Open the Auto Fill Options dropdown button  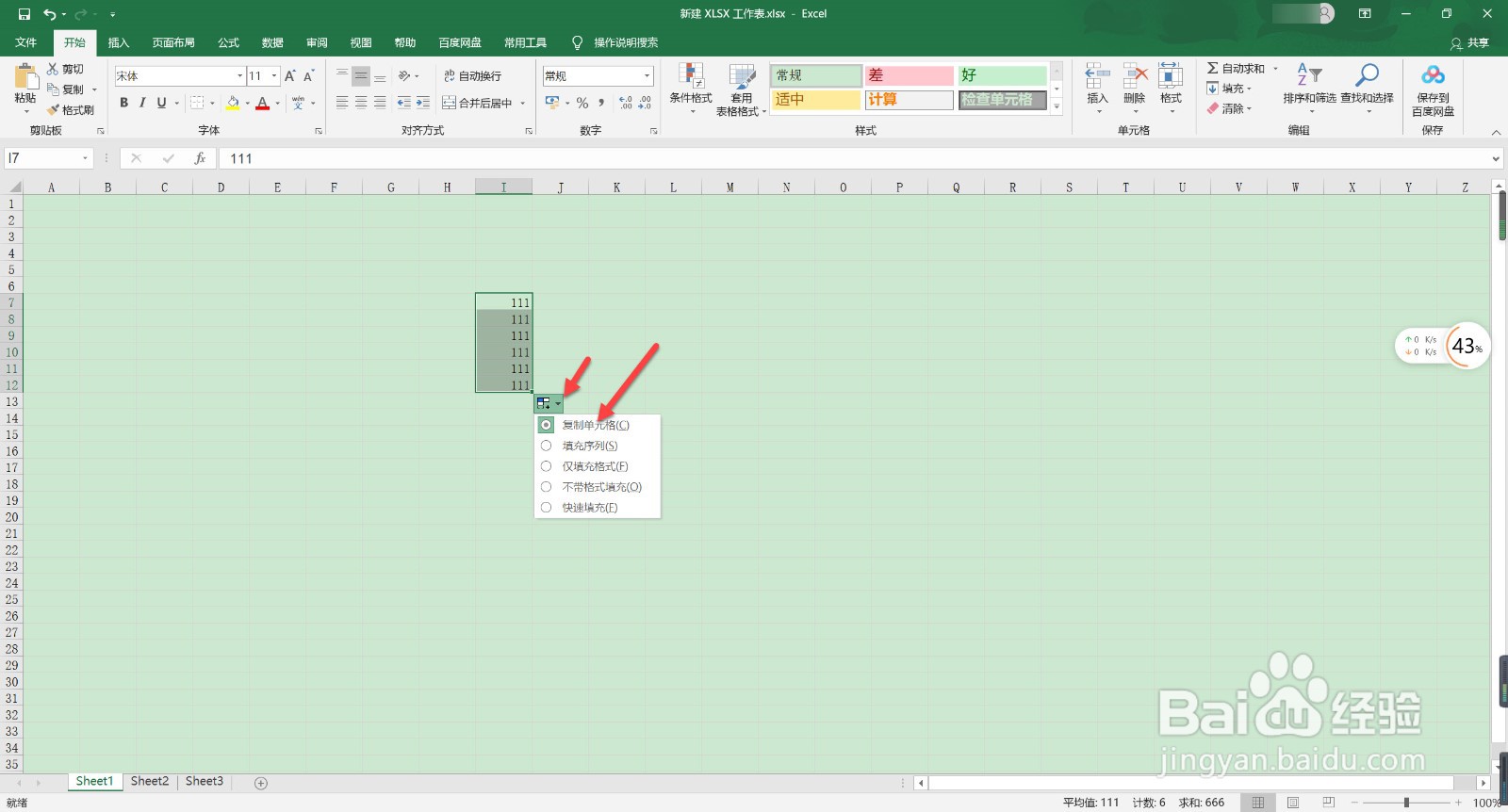tap(549, 403)
